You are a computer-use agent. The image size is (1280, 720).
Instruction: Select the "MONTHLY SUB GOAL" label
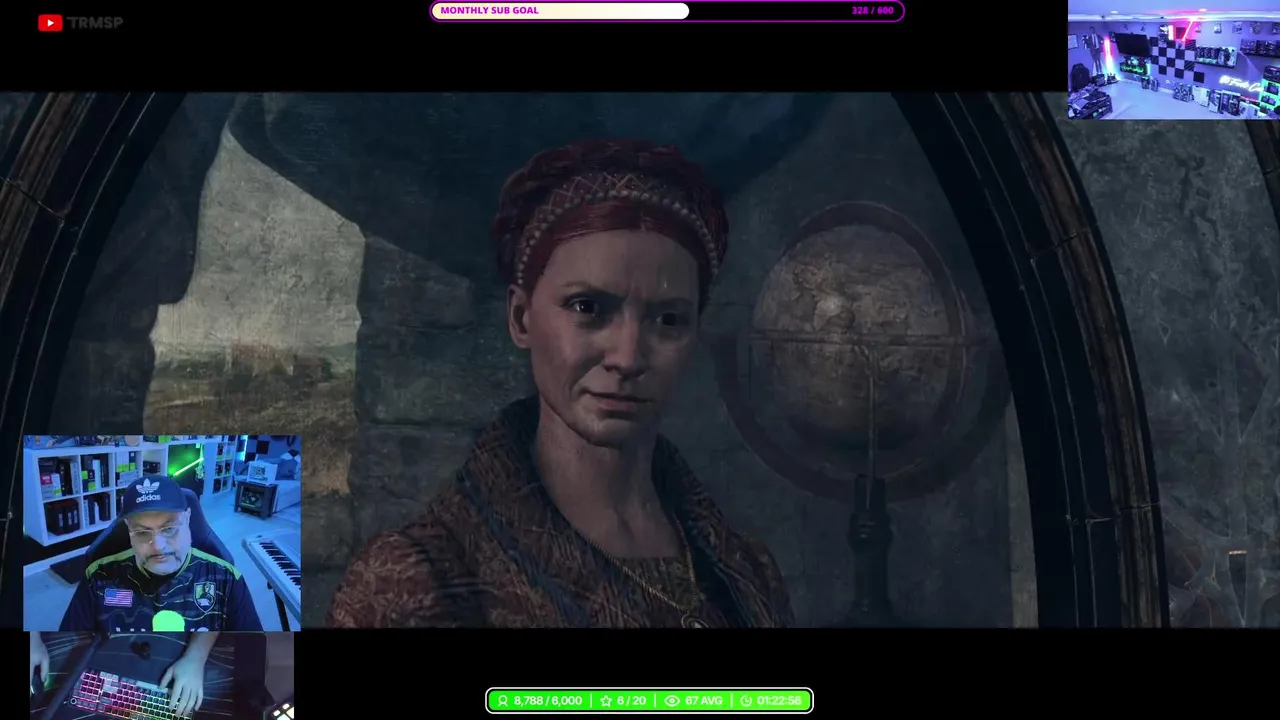489,11
